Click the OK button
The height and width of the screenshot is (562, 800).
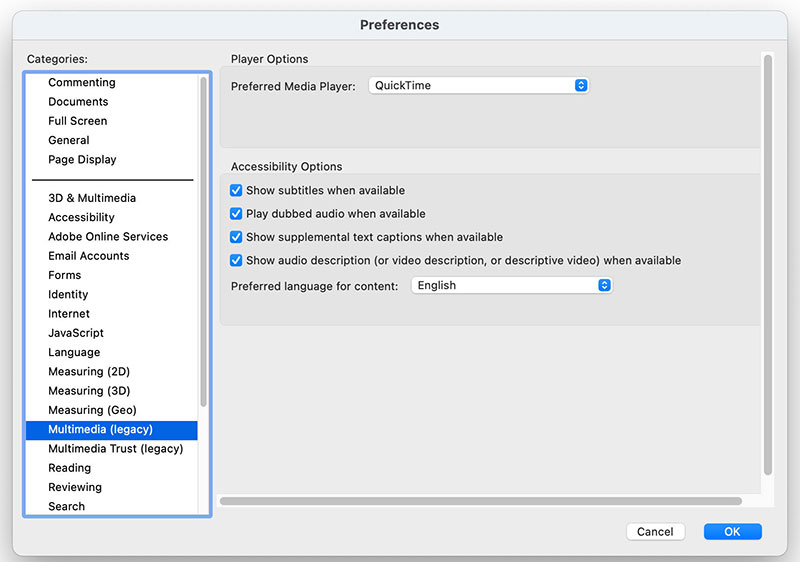(x=732, y=532)
